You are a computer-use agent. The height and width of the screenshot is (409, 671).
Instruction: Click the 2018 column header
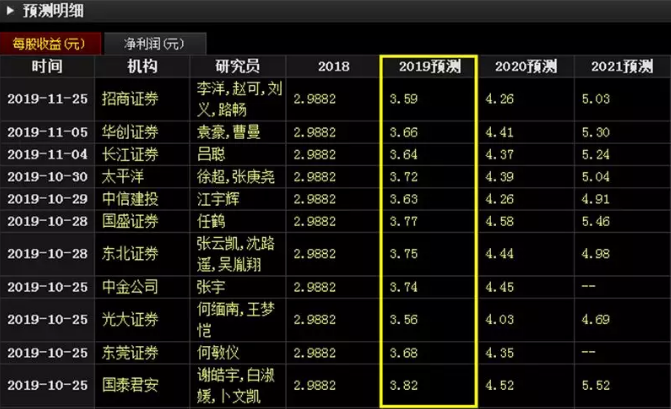pyautogui.click(x=333, y=67)
